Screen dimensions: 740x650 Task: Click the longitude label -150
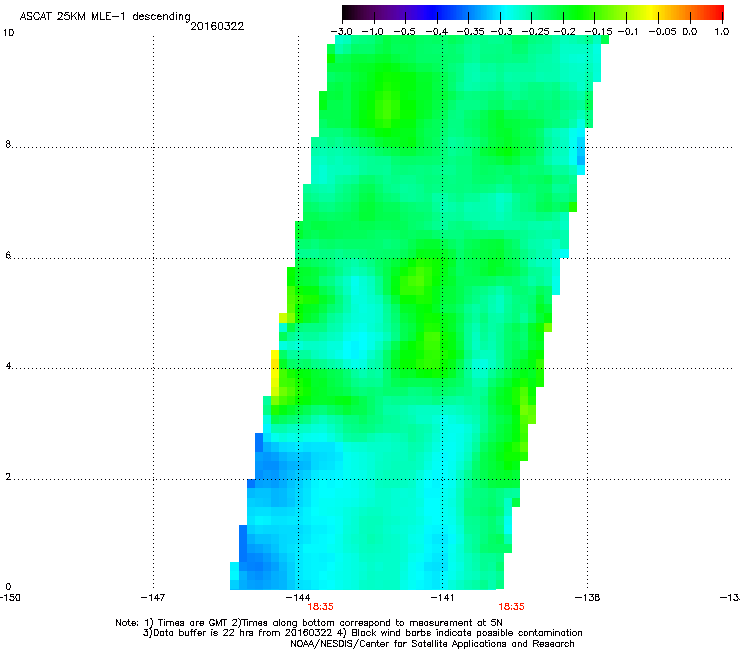[x=10, y=598]
